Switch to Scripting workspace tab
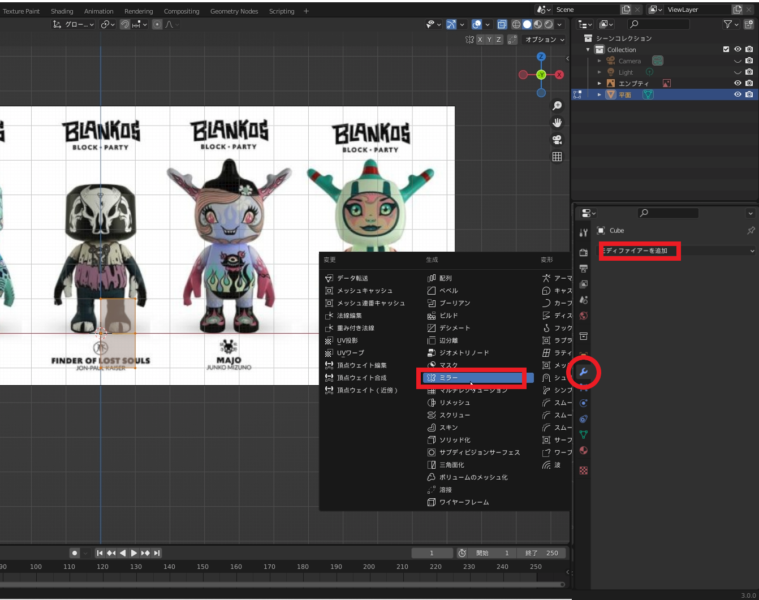The width and height of the screenshot is (759, 600). click(281, 11)
